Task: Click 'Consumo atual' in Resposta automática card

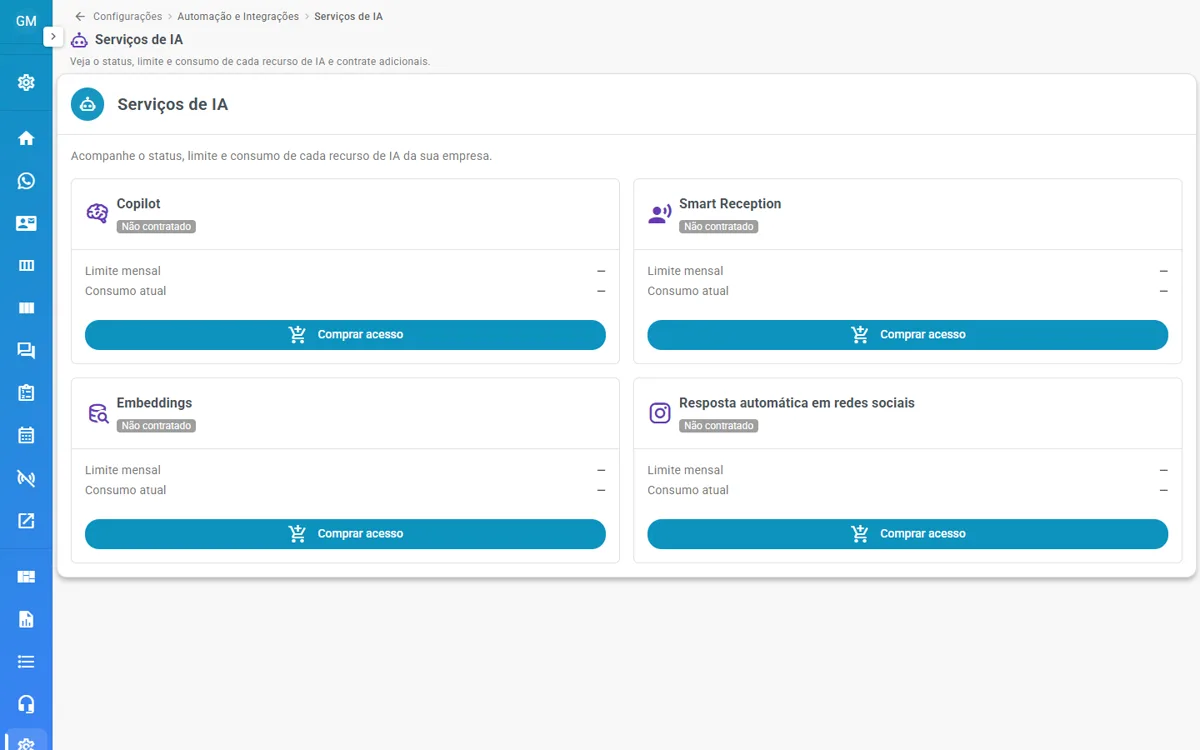Action: 688,490
